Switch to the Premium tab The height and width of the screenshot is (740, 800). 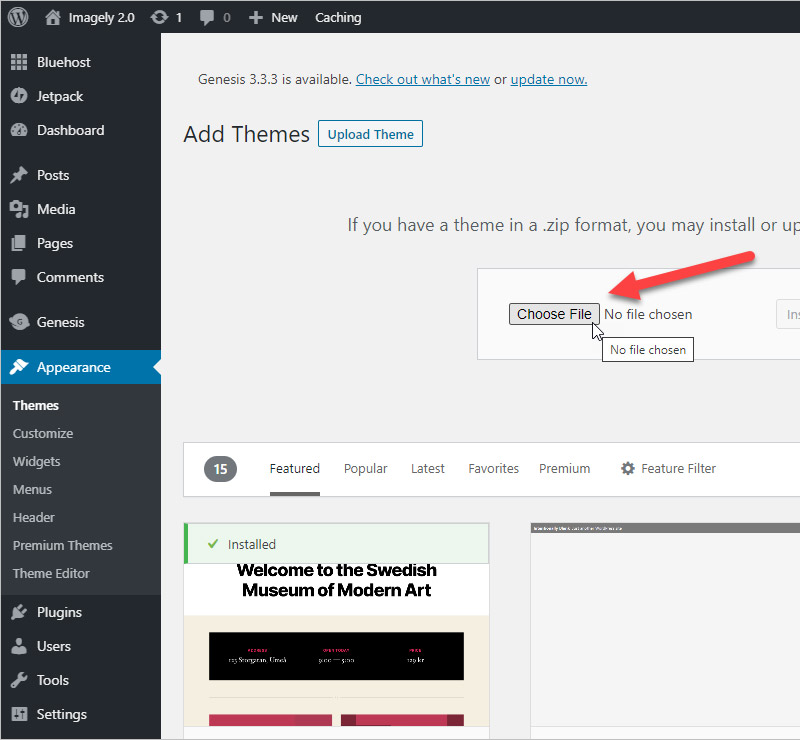[x=564, y=468]
